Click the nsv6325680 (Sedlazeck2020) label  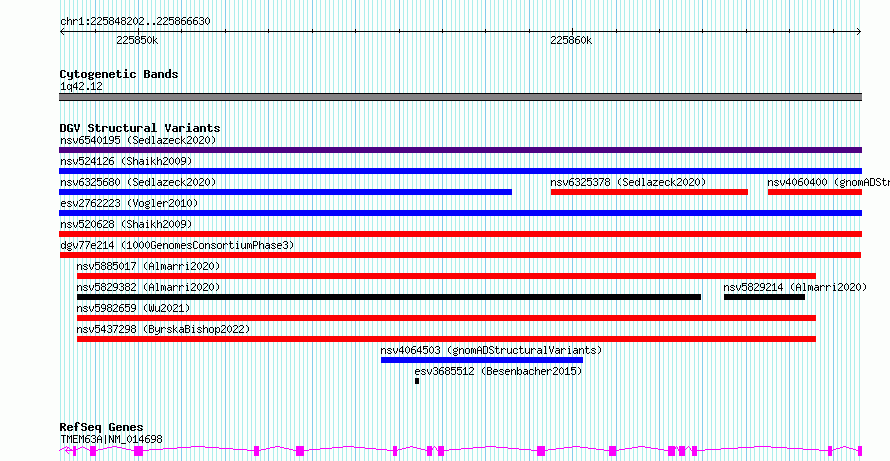point(138,182)
